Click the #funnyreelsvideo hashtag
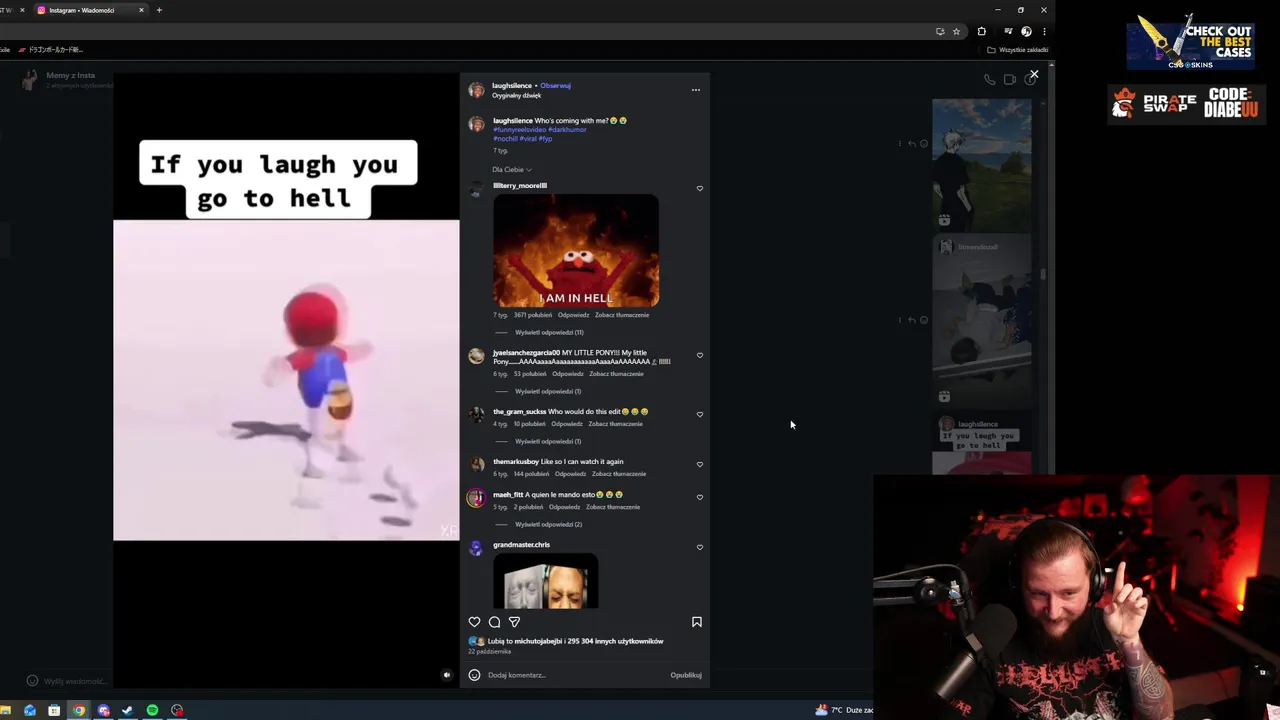The height and width of the screenshot is (720, 1280). [519, 130]
